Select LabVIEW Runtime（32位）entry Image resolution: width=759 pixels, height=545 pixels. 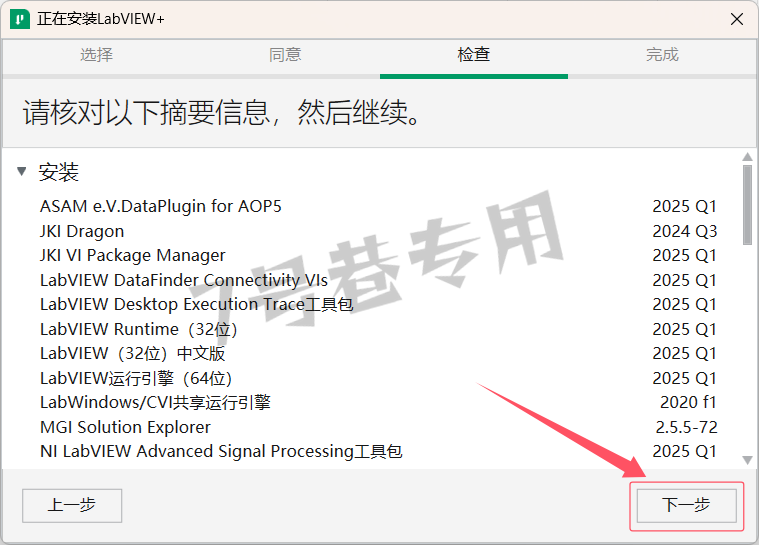pyautogui.click(x=378, y=329)
